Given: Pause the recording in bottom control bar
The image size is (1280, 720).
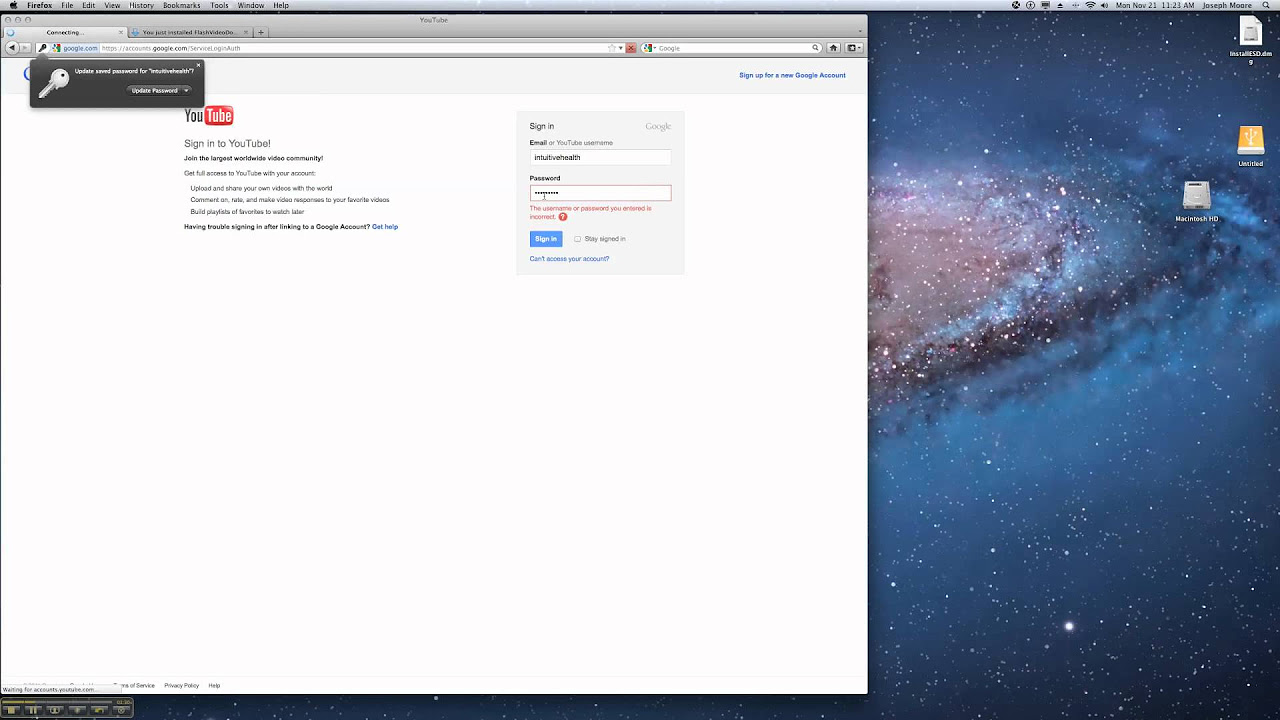Looking at the screenshot, I should [32, 710].
